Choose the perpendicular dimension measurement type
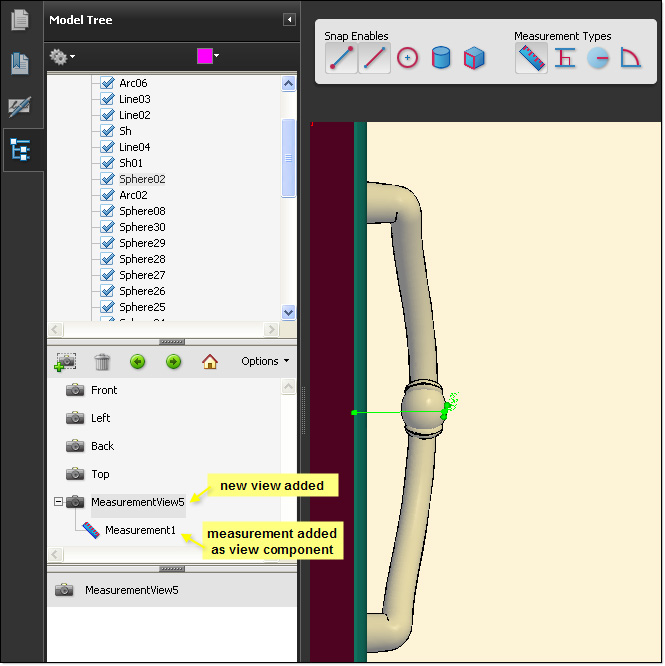665x666 pixels. (565, 59)
